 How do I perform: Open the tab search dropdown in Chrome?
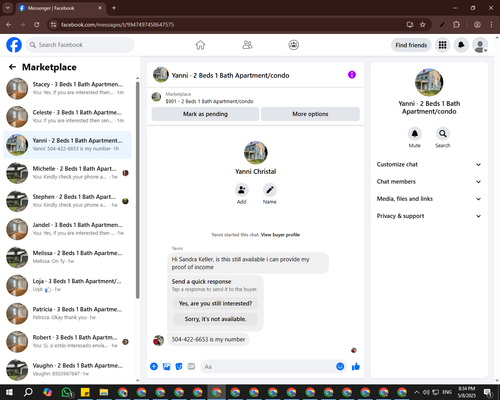point(8,8)
